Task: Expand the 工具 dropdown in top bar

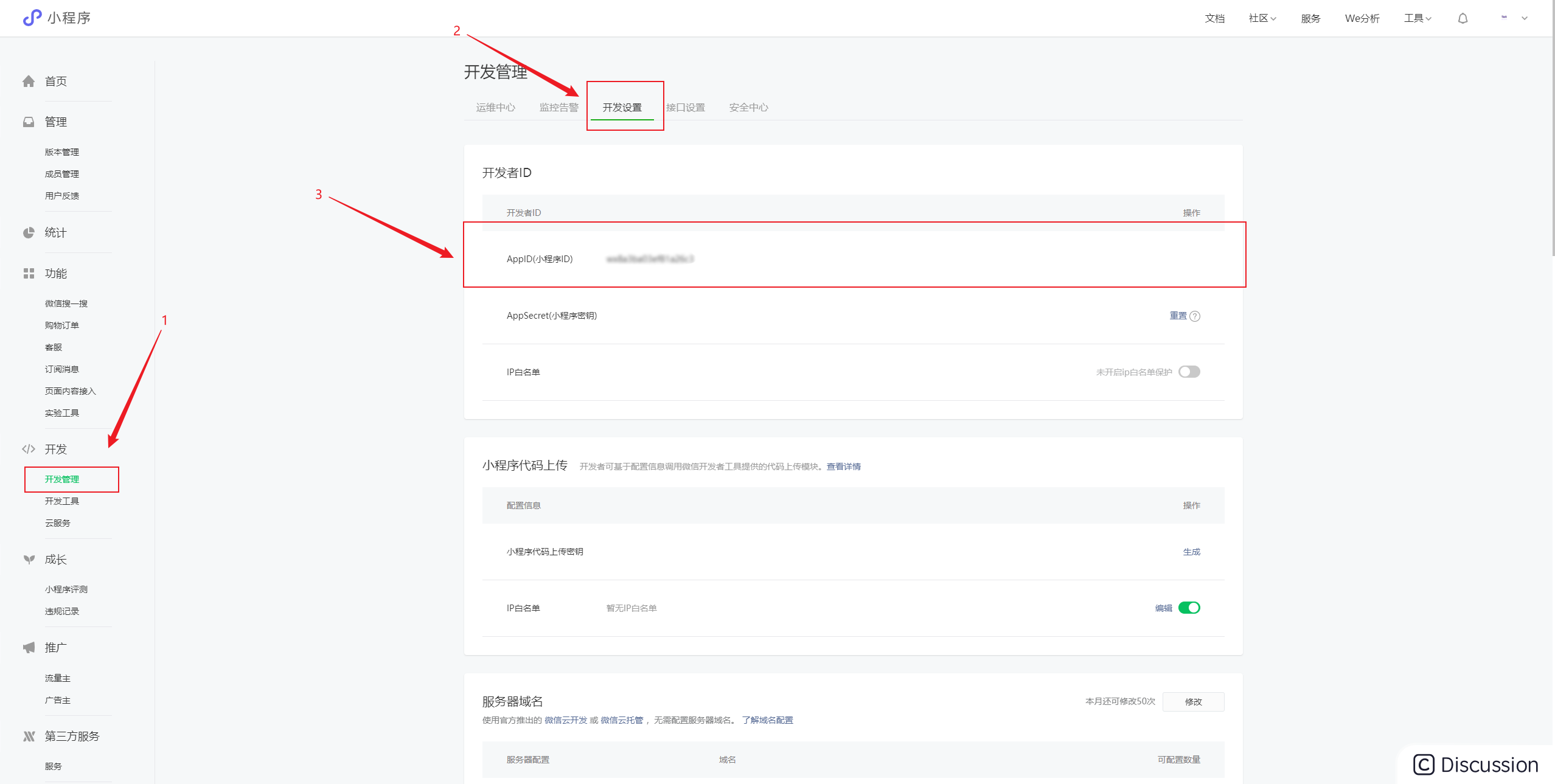Action: coord(1418,19)
